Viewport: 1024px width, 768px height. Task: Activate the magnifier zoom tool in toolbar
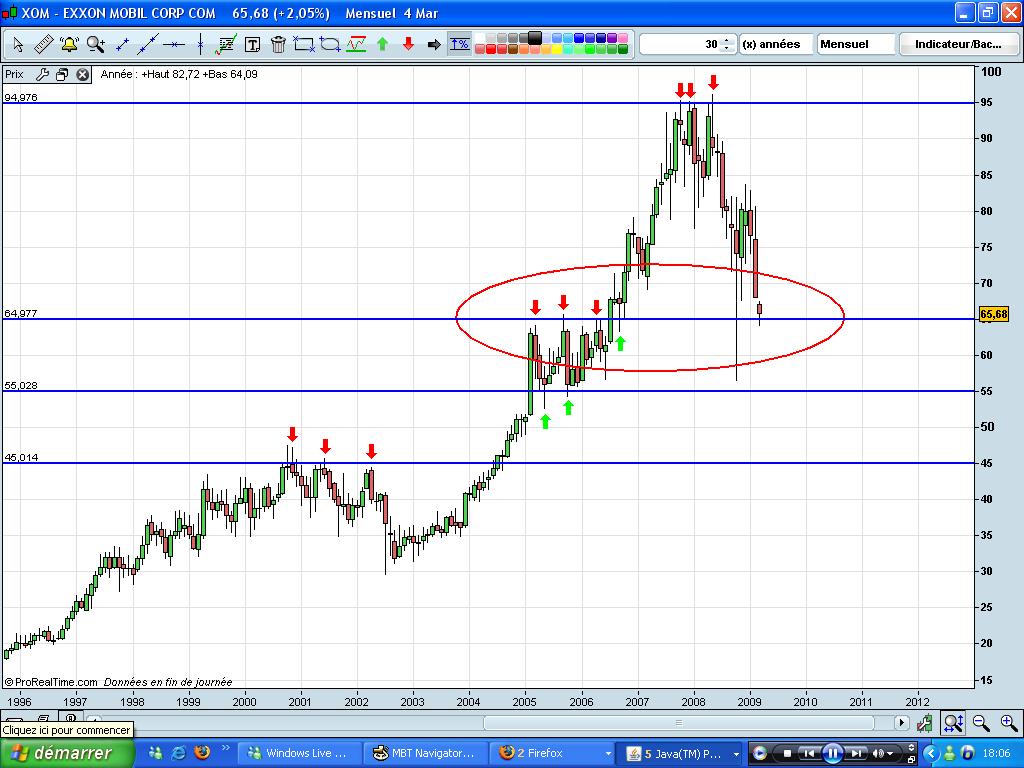pos(95,44)
